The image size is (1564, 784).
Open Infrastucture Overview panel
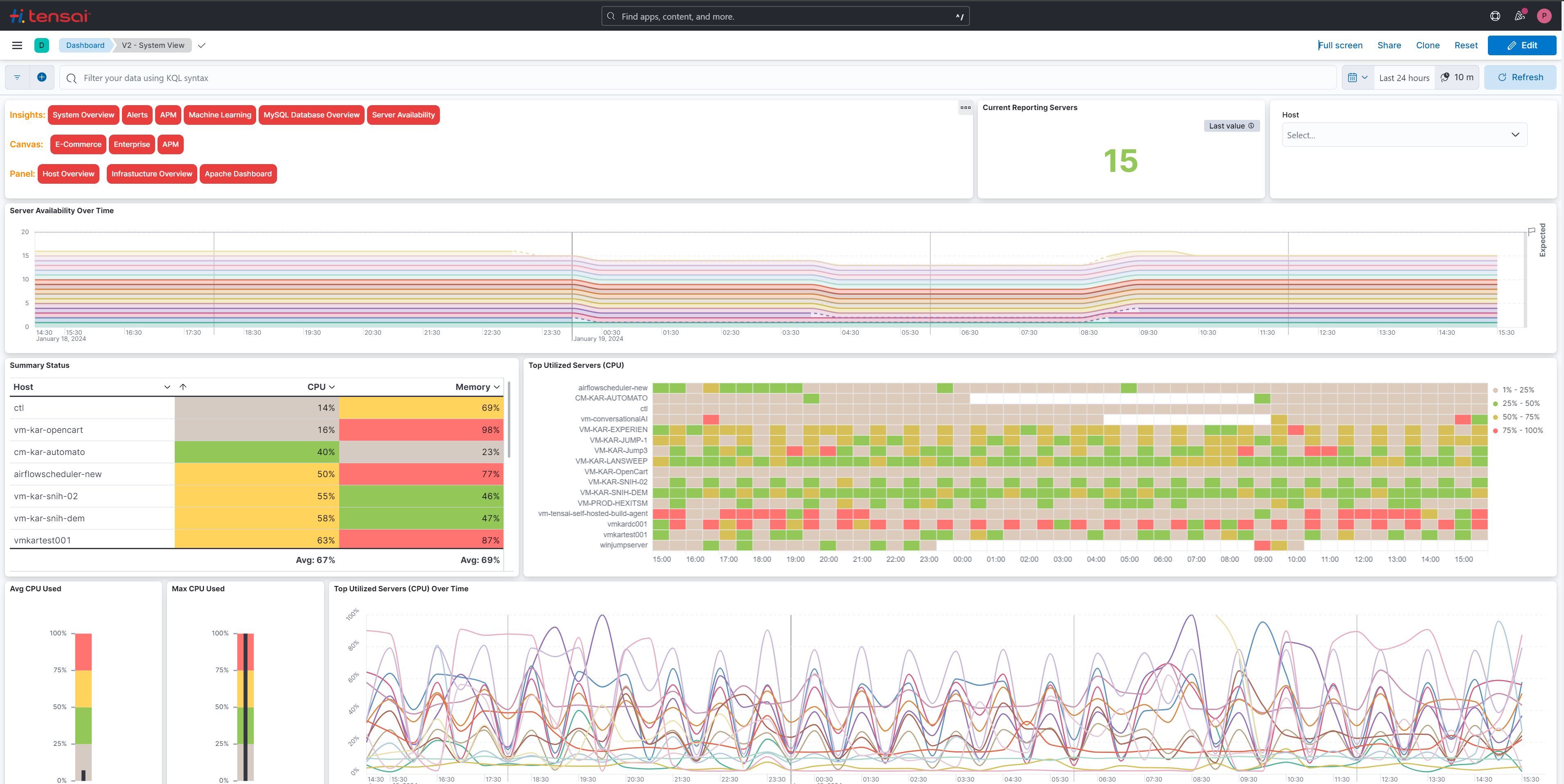tap(152, 173)
